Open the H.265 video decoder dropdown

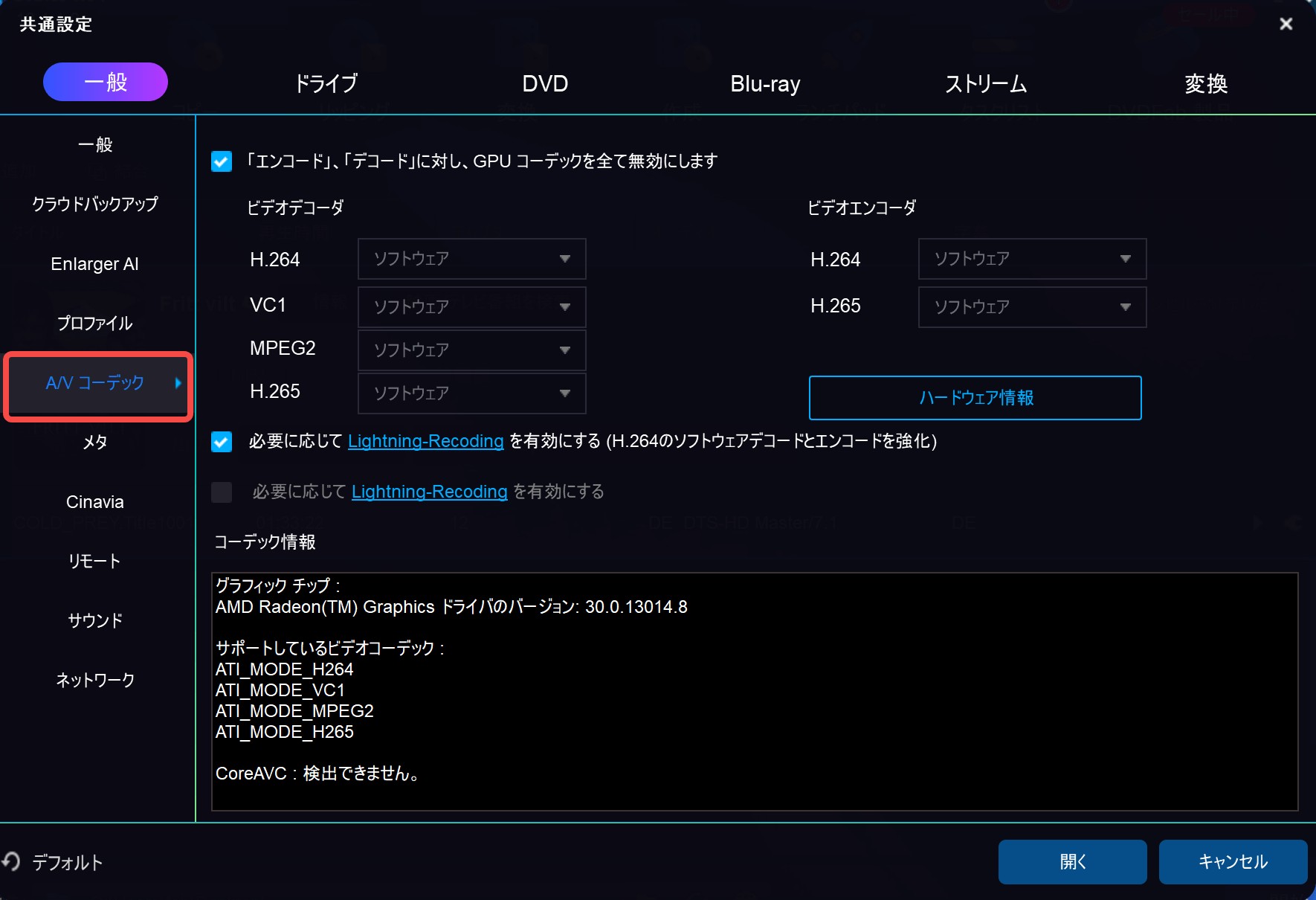click(472, 393)
